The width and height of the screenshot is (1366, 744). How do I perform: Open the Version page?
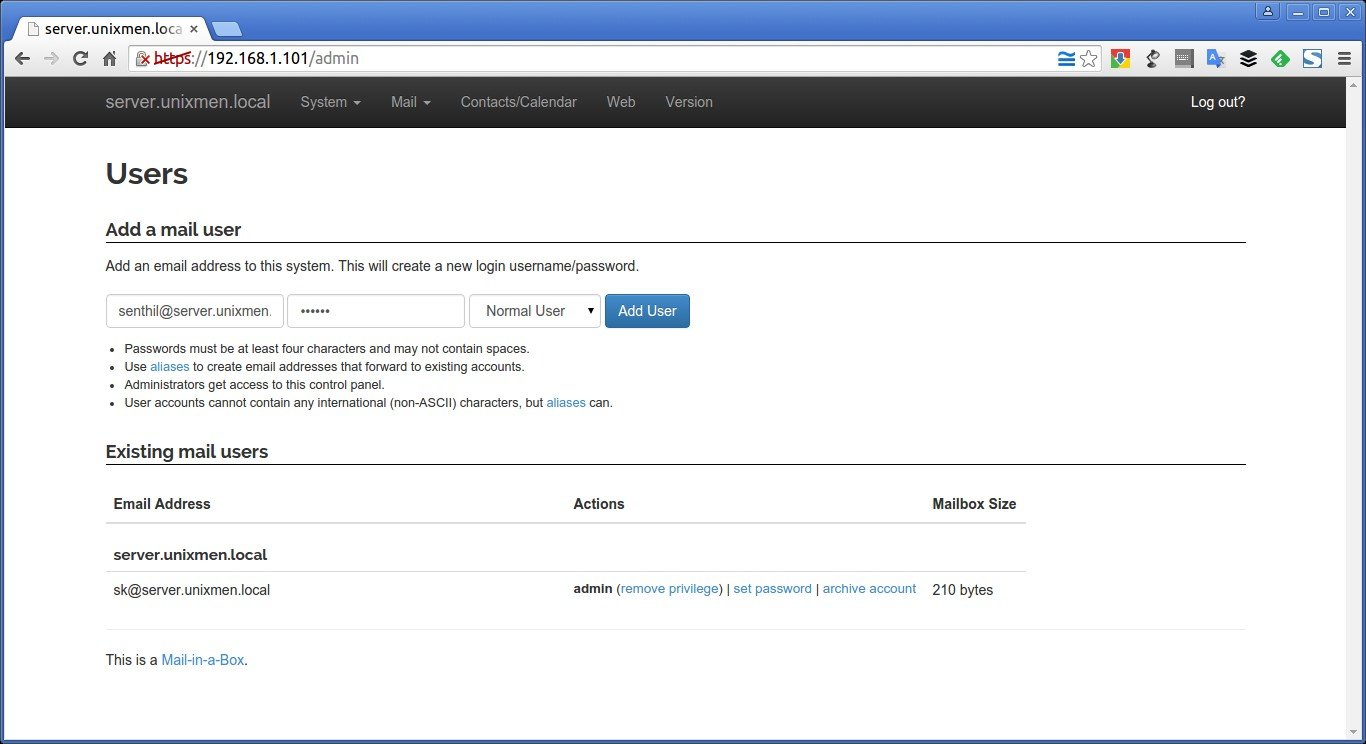click(x=688, y=102)
